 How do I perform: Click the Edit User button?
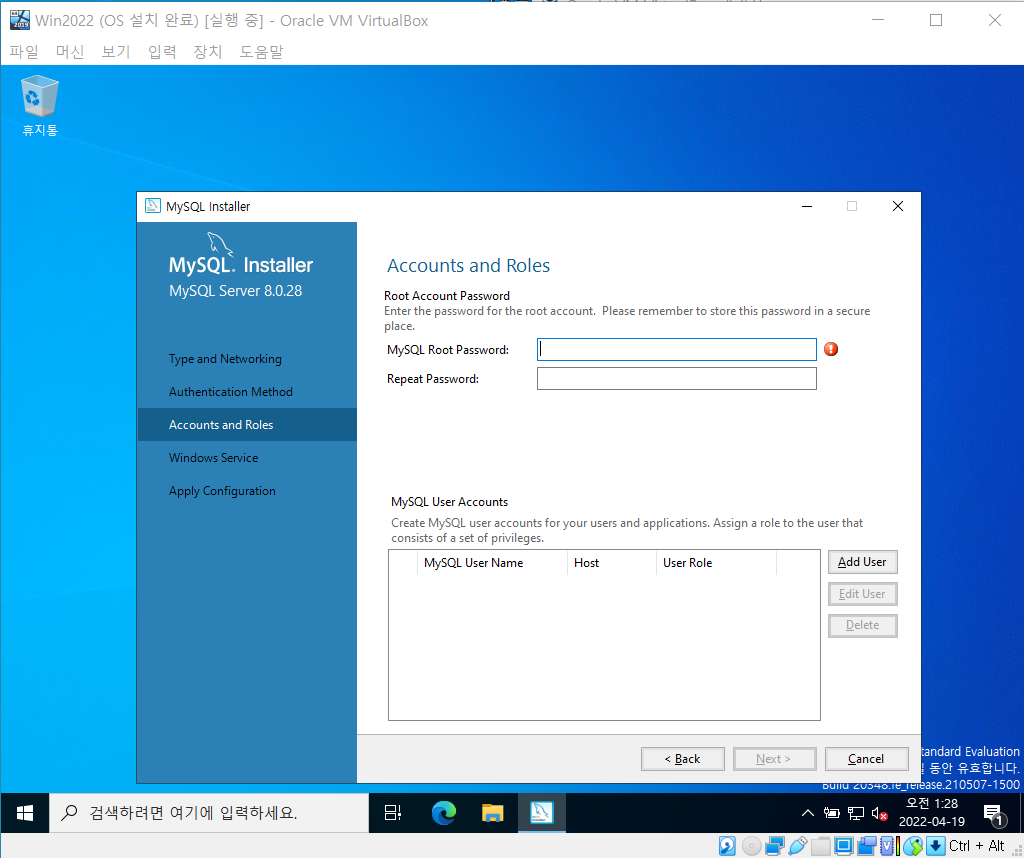coord(862,594)
